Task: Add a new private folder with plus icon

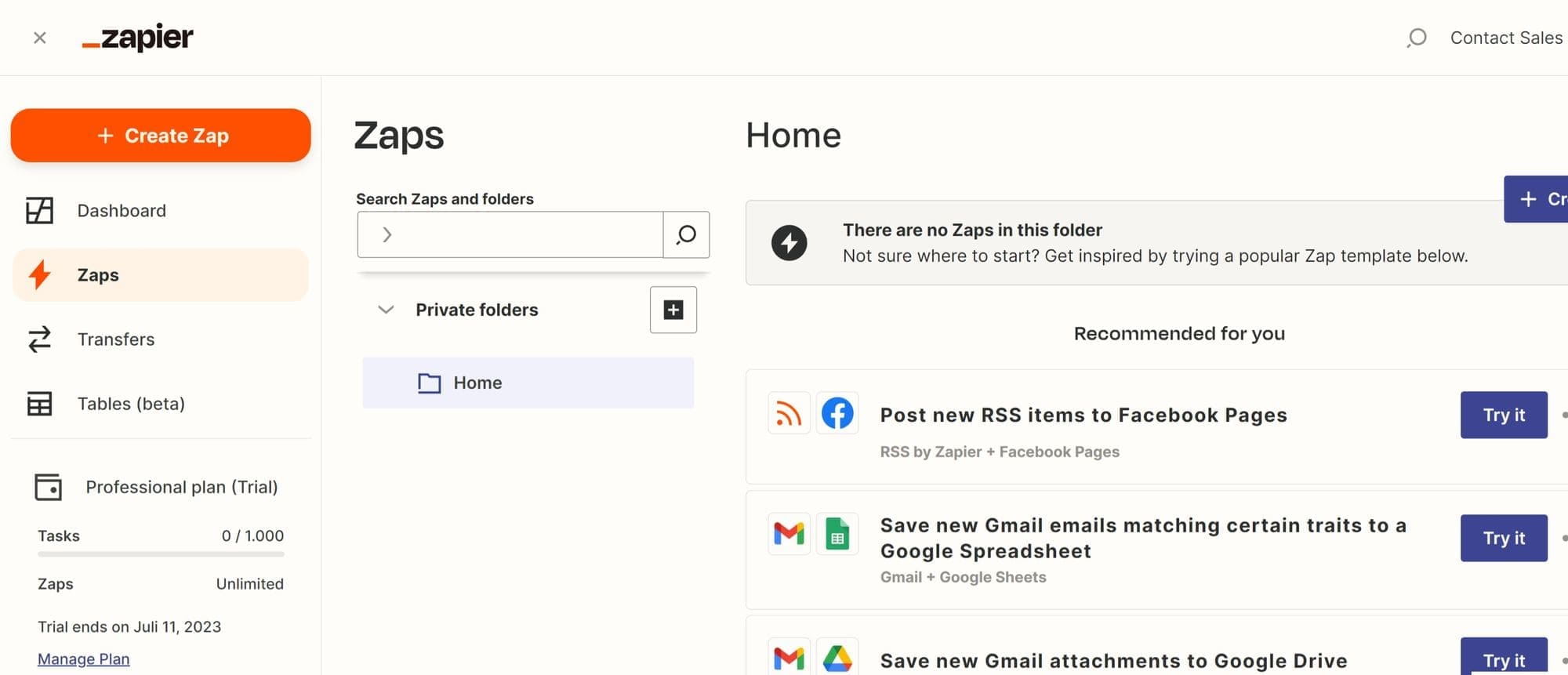Action: coord(673,310)
